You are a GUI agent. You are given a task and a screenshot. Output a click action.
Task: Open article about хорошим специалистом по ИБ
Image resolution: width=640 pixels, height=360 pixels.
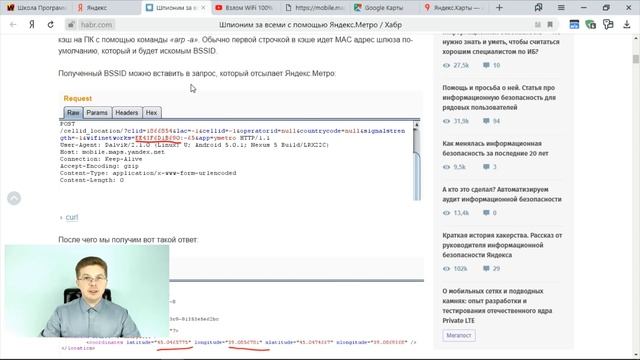(501, 47)
